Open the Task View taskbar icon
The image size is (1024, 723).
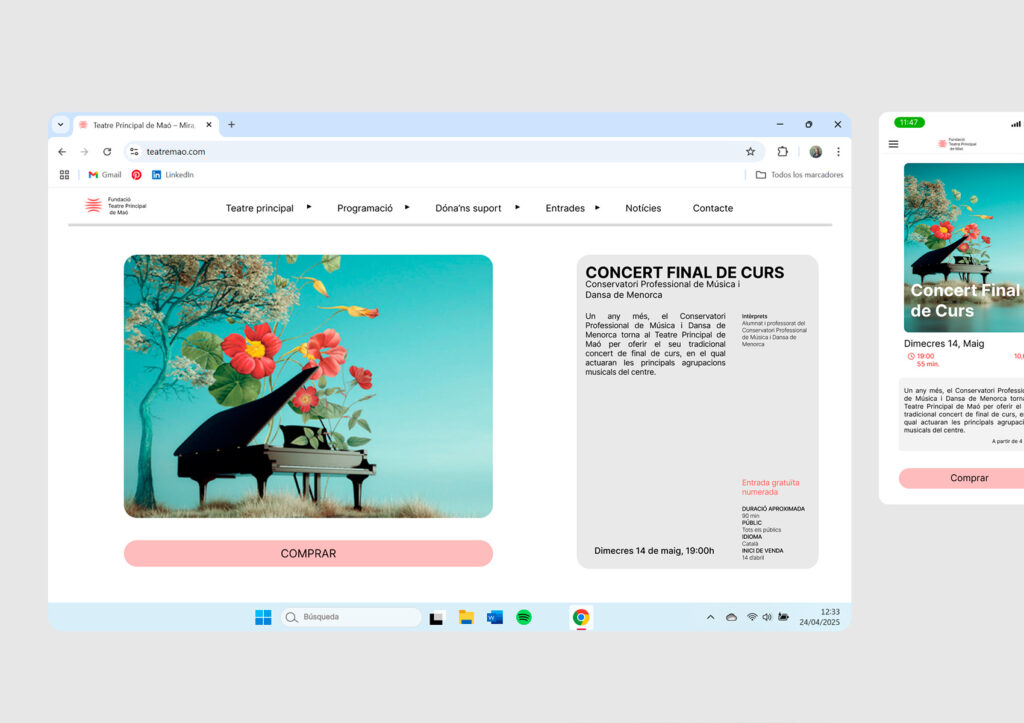pyautogui.click(x=437, y=617)
